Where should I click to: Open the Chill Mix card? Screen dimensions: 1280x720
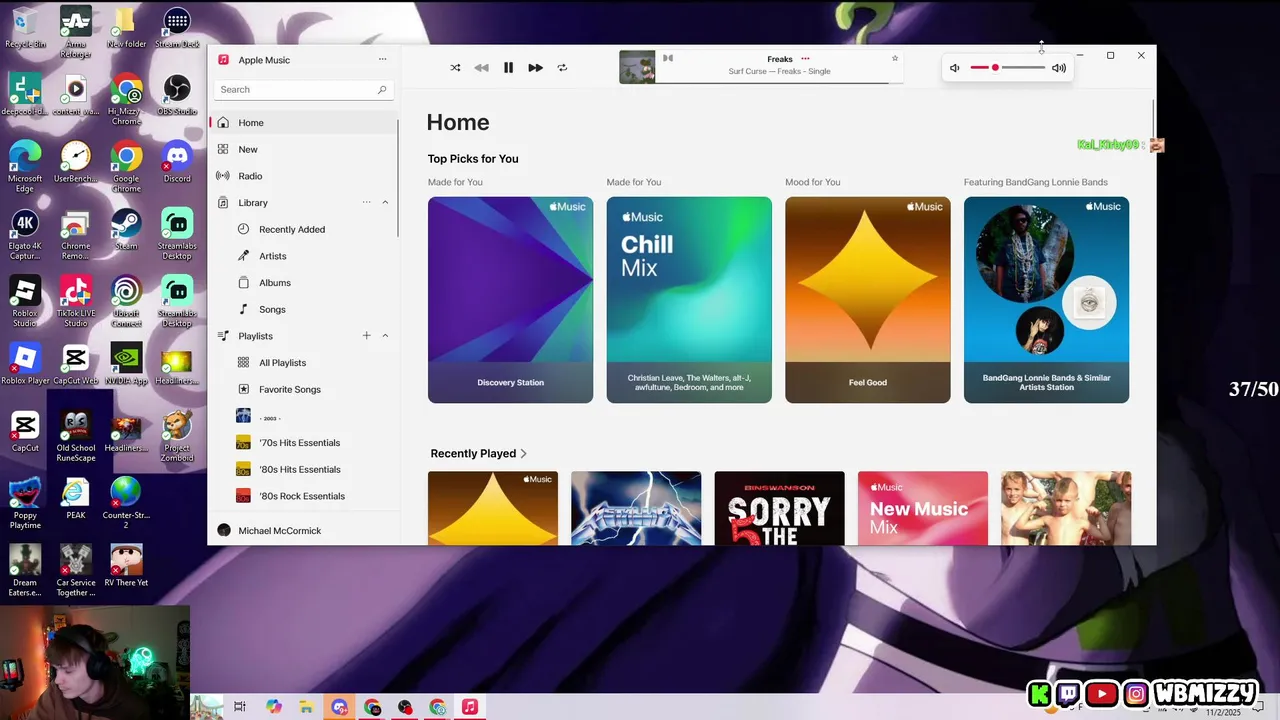point(689,300)
